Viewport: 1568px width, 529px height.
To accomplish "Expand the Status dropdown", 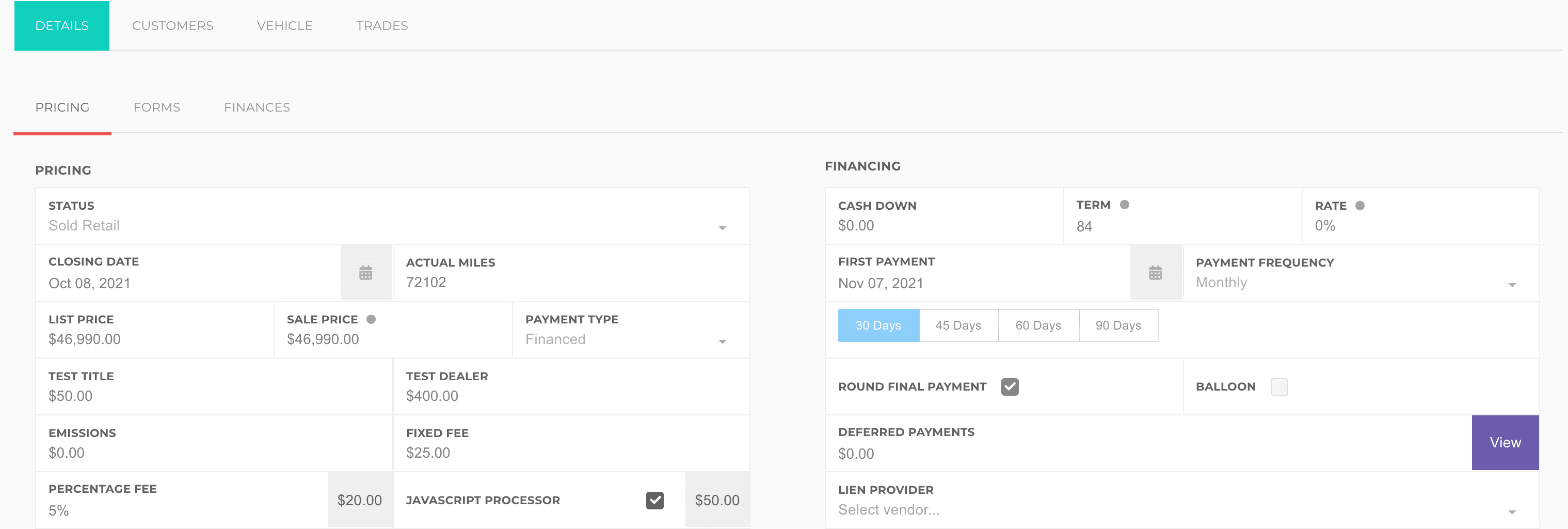I will (722, 227).
